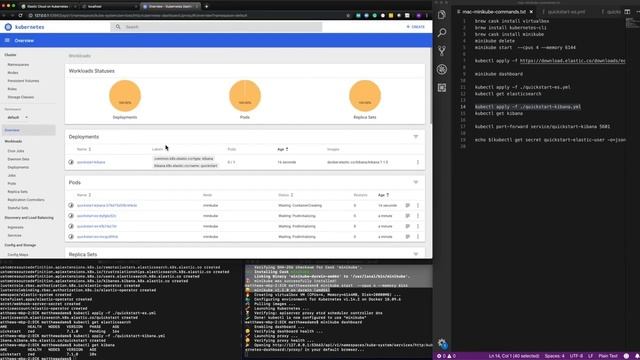Open the VS Code Search magnifier icon

click(442, 33)
